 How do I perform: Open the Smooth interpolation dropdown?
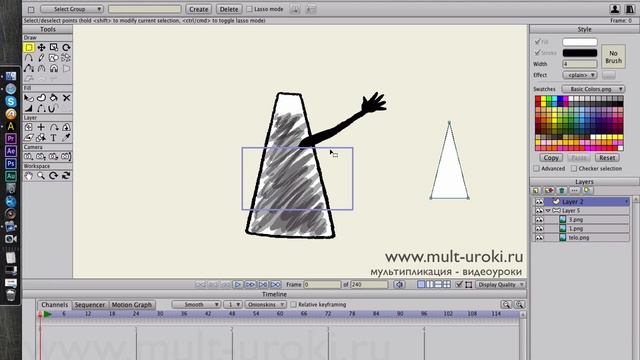196,304
